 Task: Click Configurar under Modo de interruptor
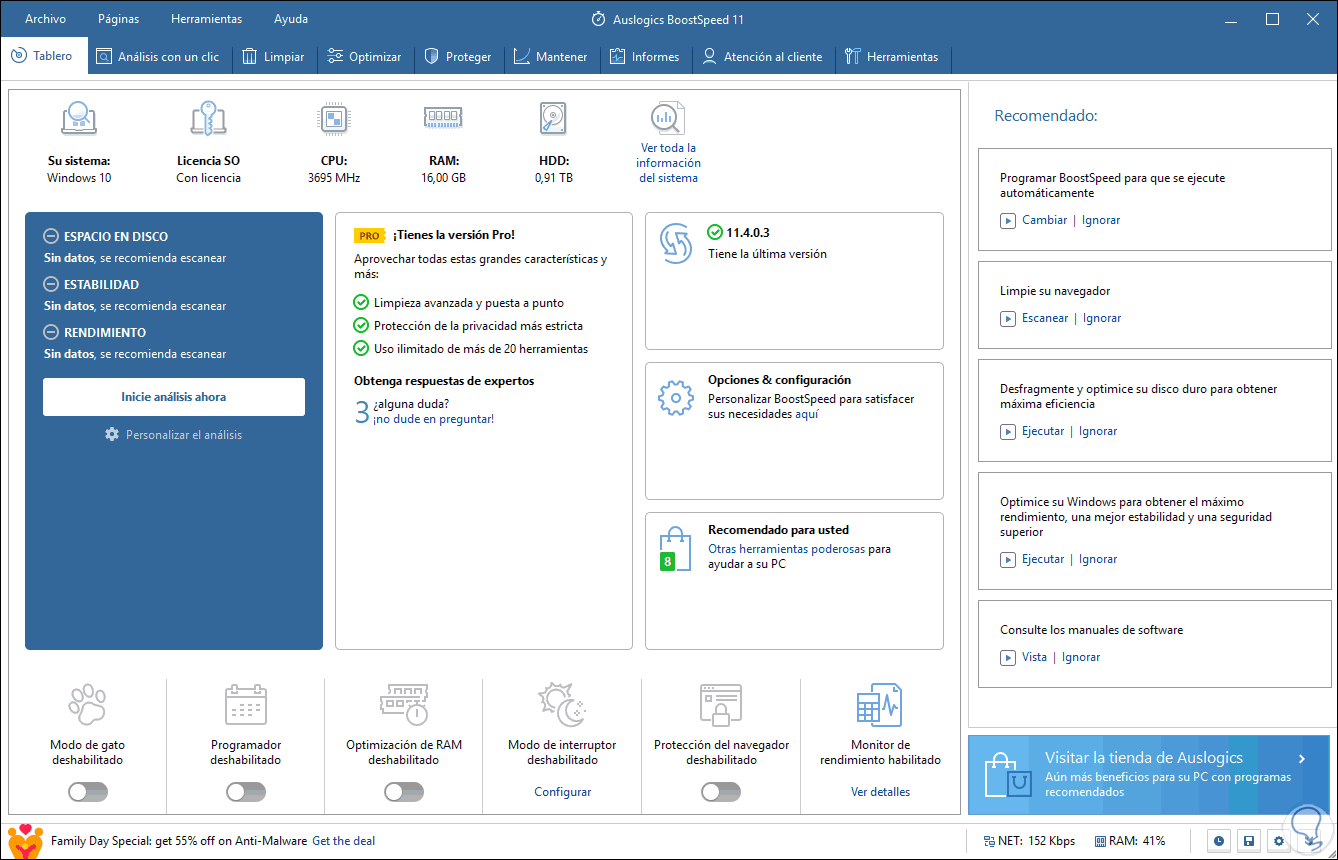tap(562, 792)
